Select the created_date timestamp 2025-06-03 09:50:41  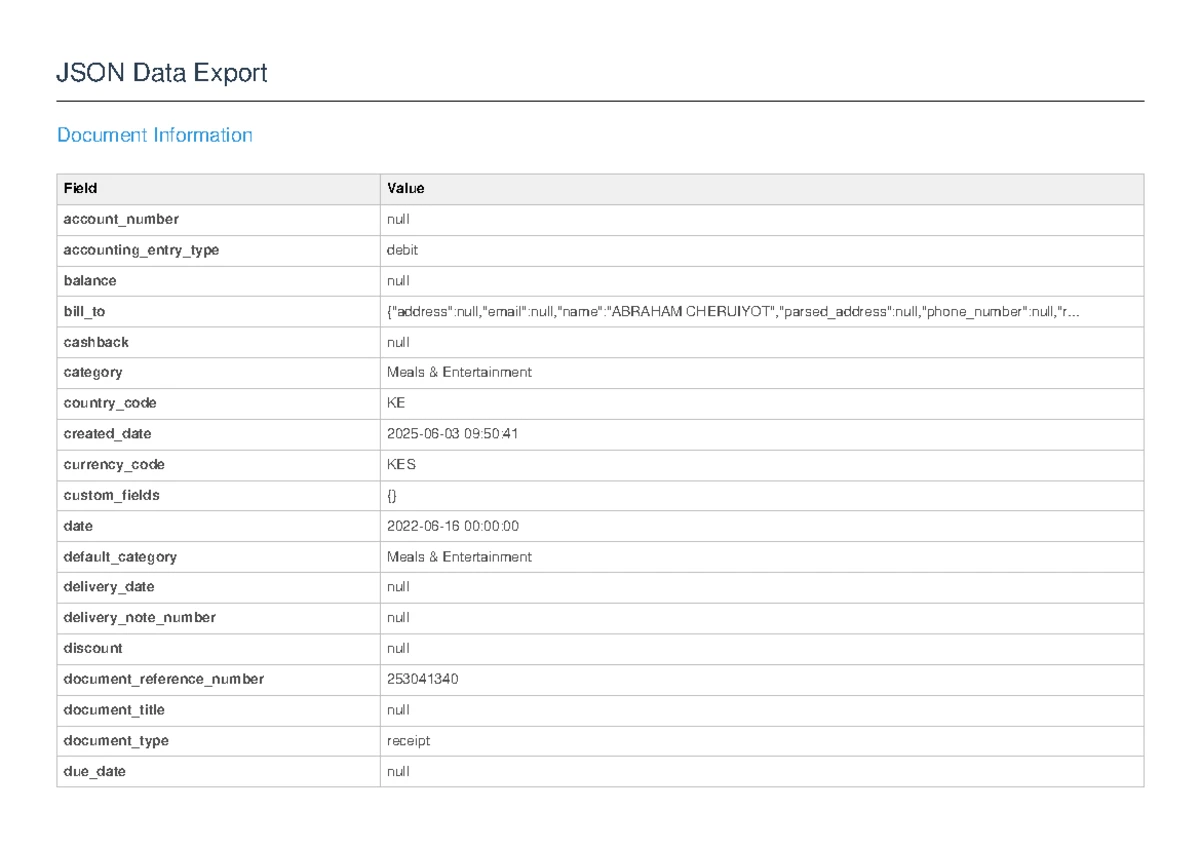coord(452,434)
